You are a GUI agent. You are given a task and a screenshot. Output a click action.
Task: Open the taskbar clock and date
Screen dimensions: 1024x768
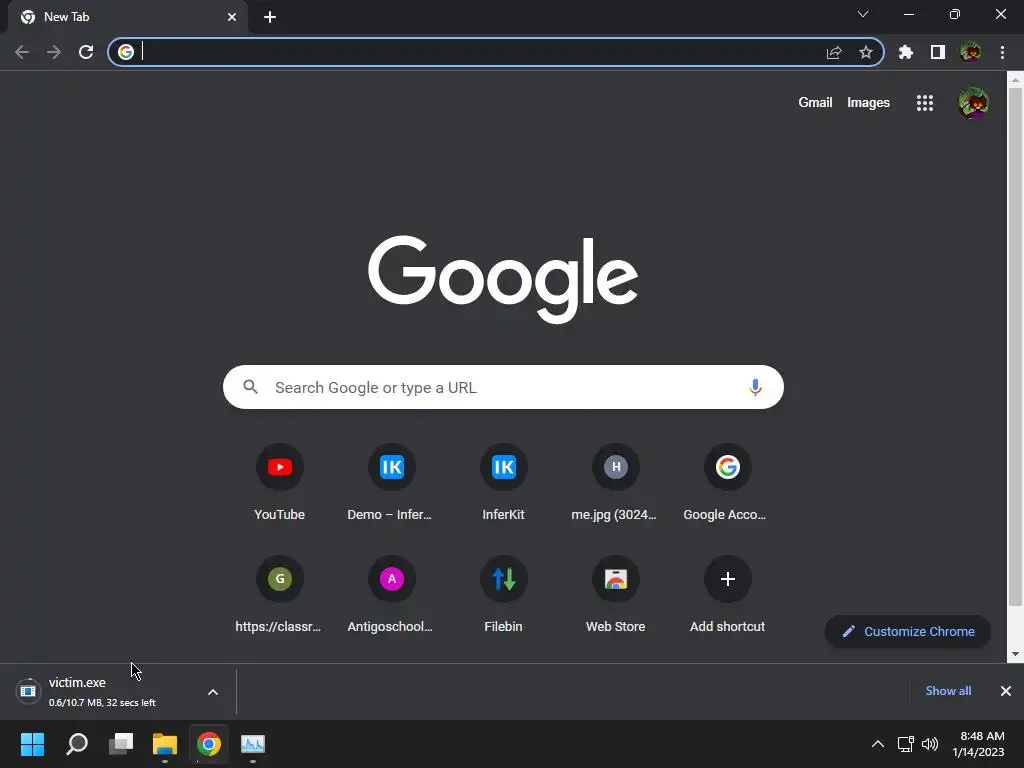(x=978, y=744)
